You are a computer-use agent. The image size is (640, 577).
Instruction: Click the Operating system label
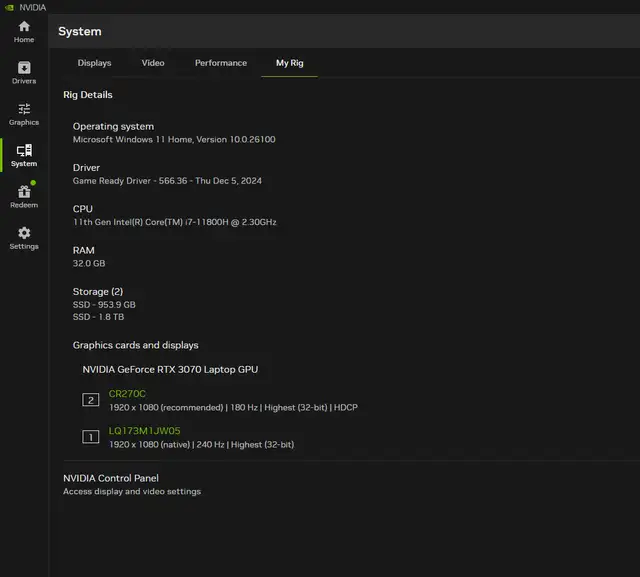pos(113,126)
